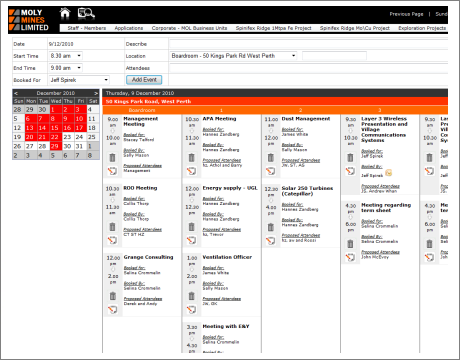The width and height of the screenshot is (460, 360).
Task: Click the Add Event button
Action: (144, 80)
